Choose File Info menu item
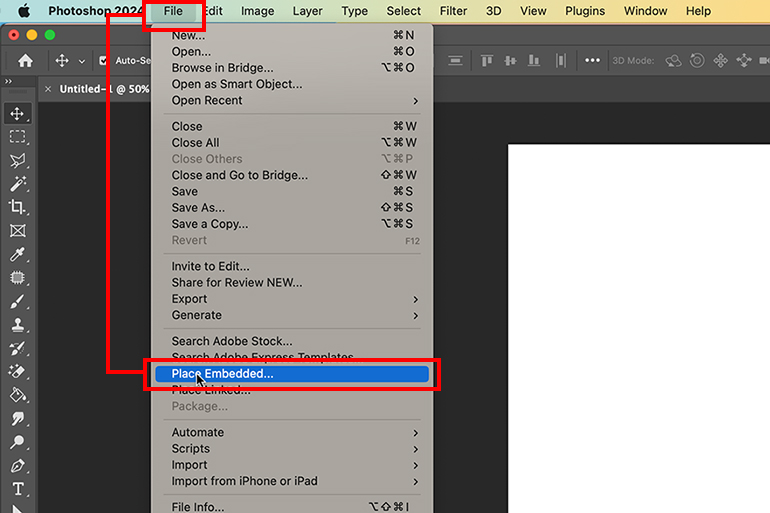 point(293,506)
